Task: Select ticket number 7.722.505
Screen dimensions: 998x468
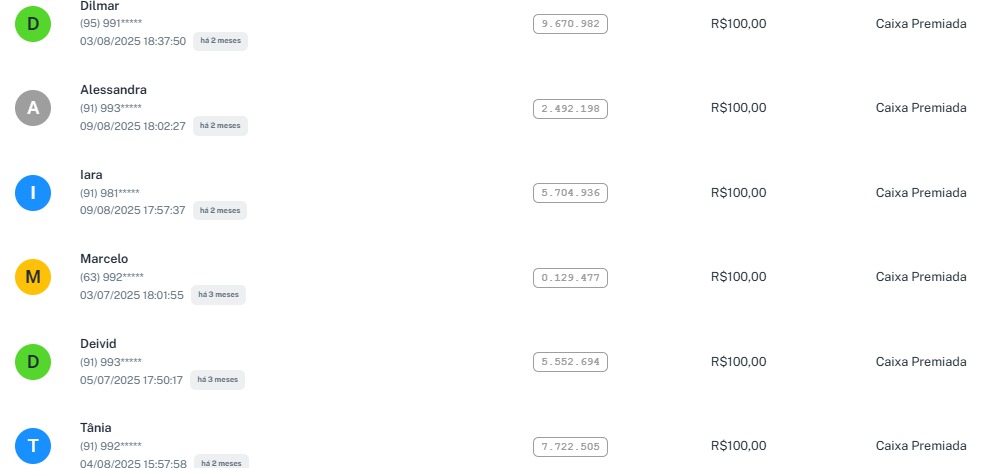Action: tap(570, 446)
